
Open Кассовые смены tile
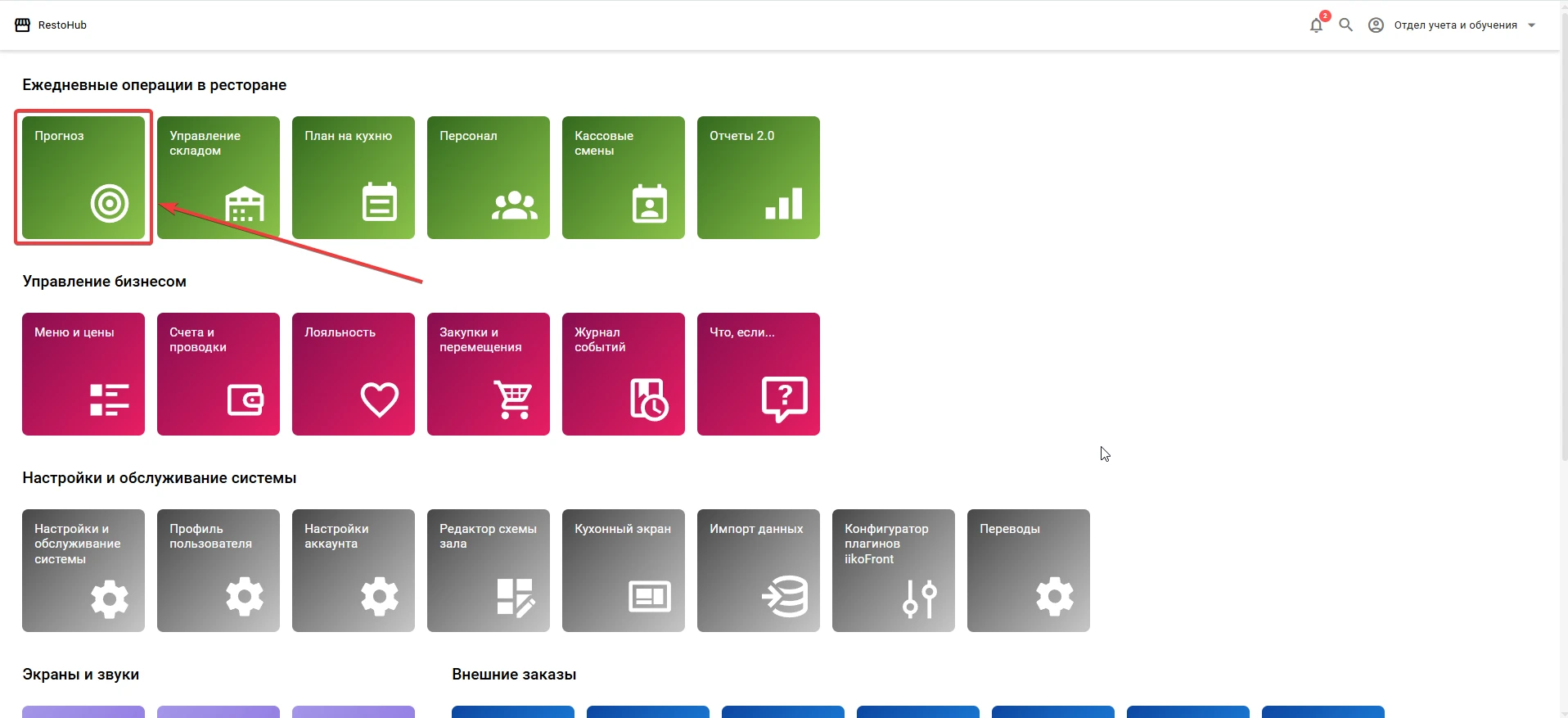point(624,178)
